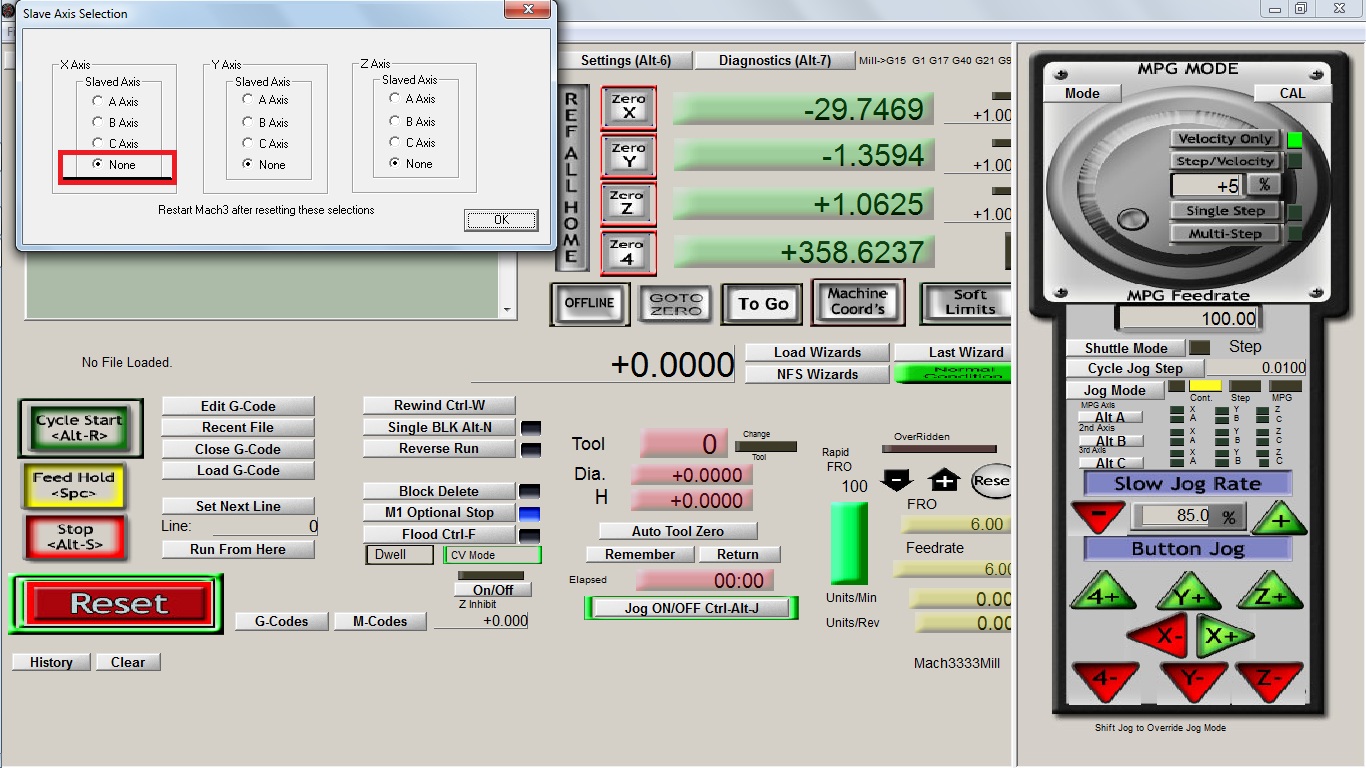Click the red X- jog arrow
The height and width of the screenshot is (768, 1366).
click(x=1160, y=636)
